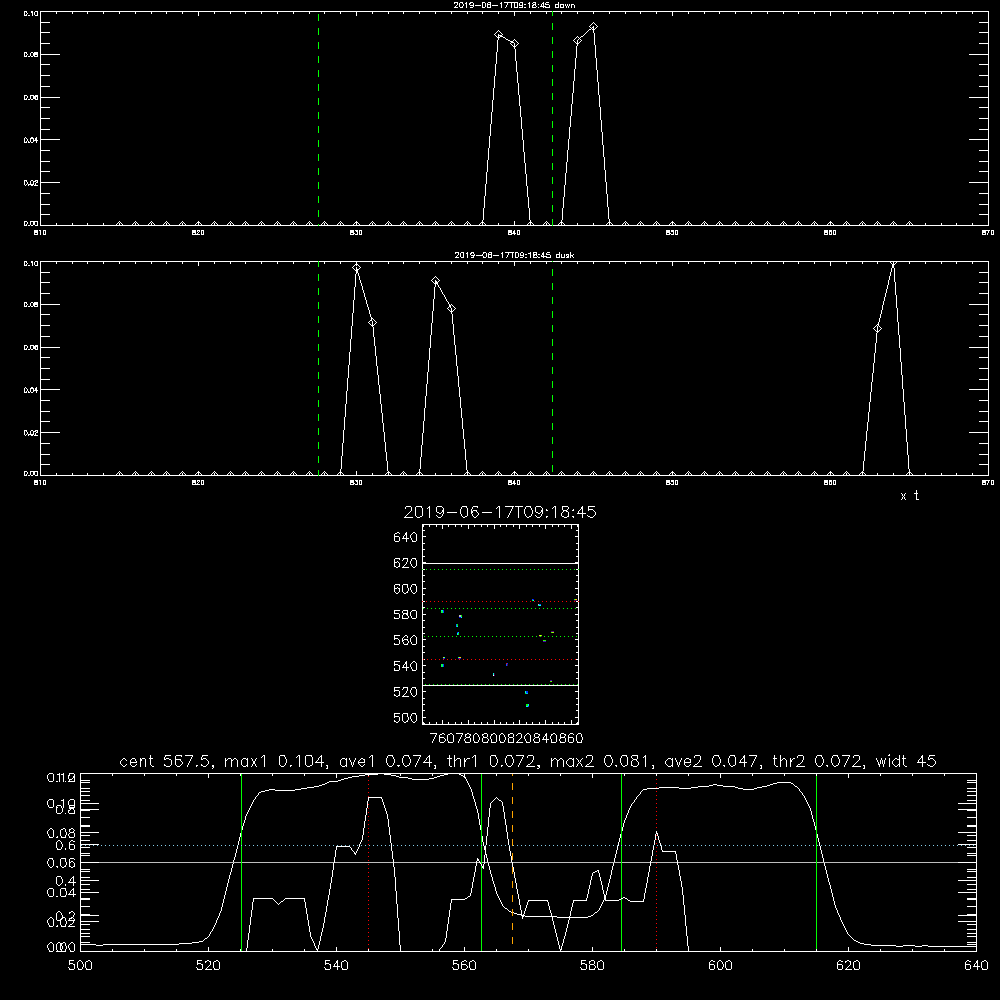Click the "640" x-axis label on bottom plot
The width and height of the screenshot is (1000, 1000).
[x=976, y=966]
